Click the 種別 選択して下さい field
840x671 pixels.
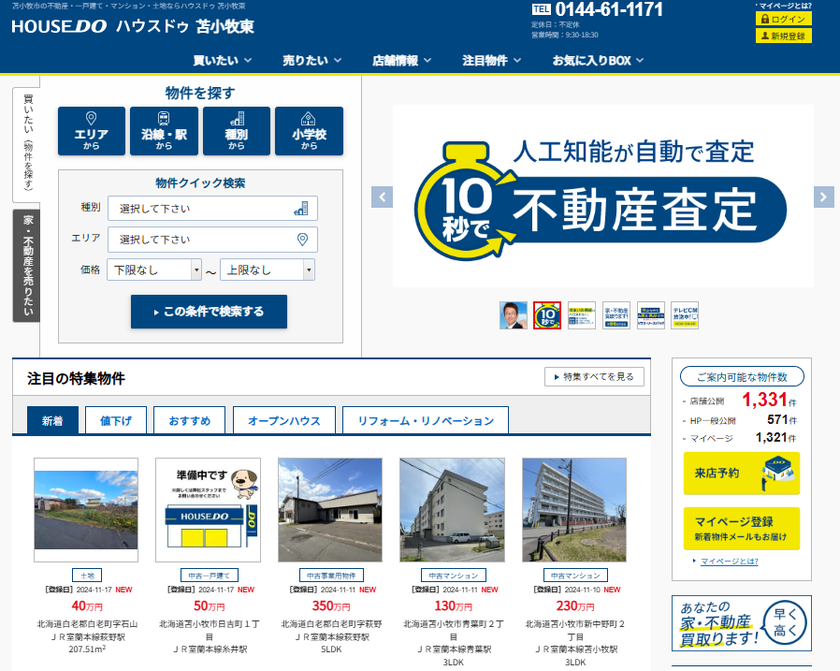click(x=212, y=209)
